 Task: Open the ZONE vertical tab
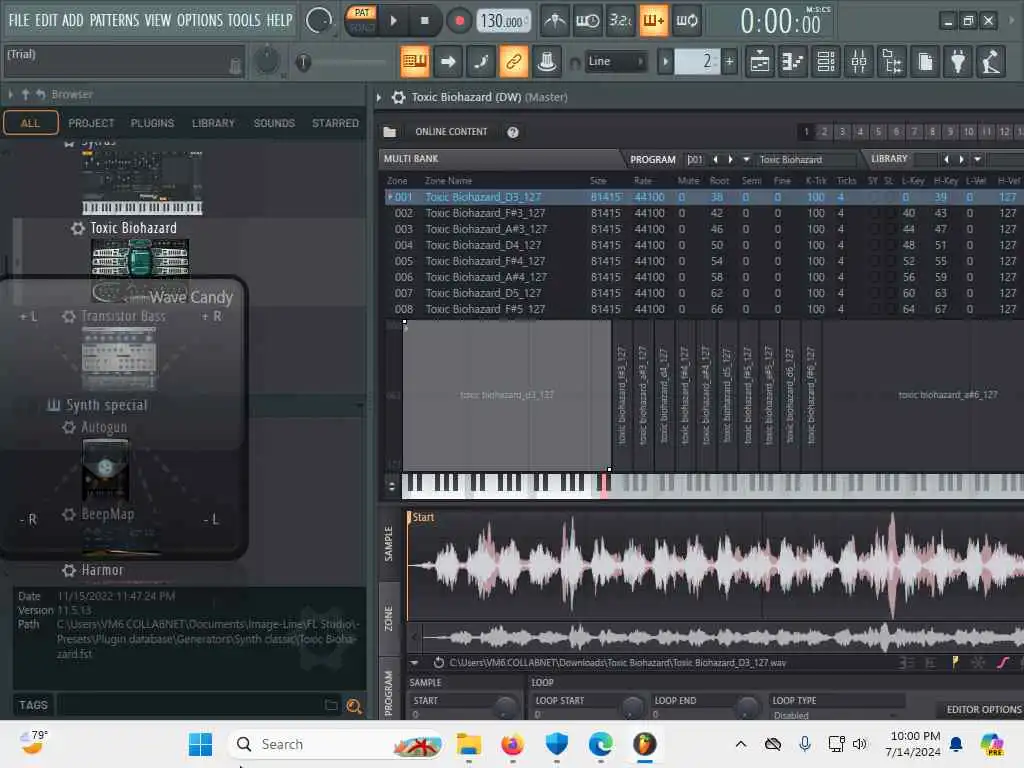389,618
